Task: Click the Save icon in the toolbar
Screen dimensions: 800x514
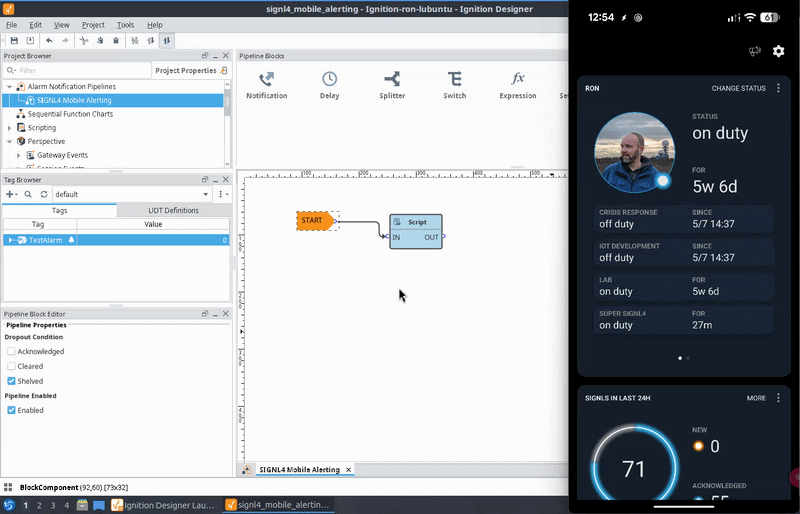Action: click(x=14, y=40)
